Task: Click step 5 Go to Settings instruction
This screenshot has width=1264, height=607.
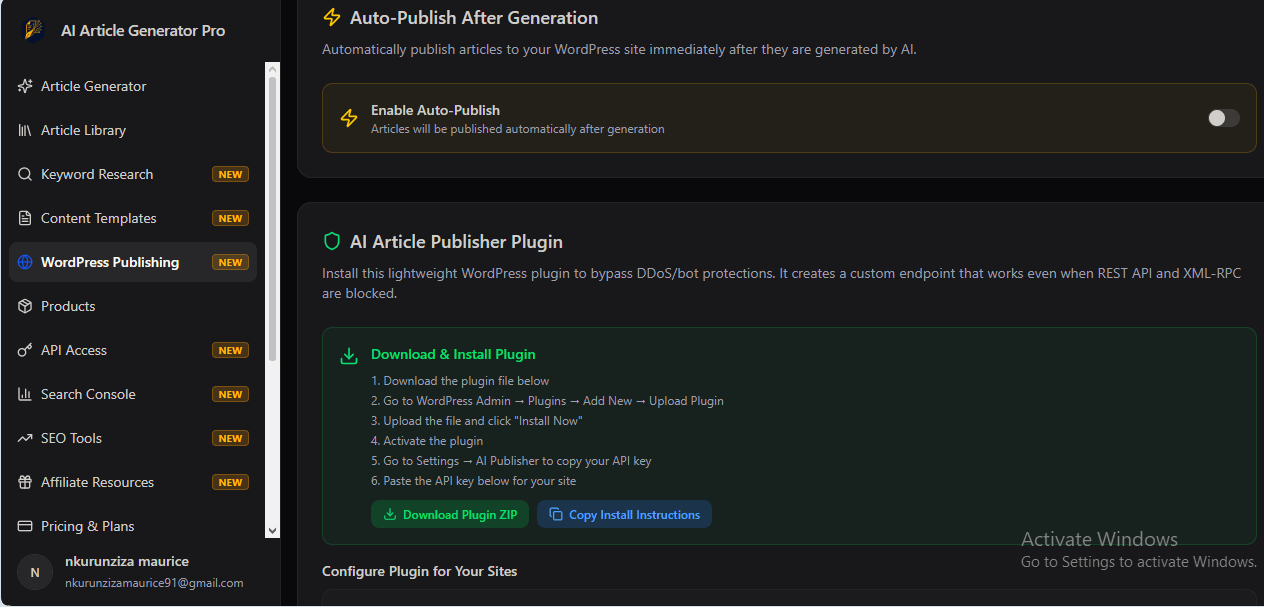Action: pos(511,461)
